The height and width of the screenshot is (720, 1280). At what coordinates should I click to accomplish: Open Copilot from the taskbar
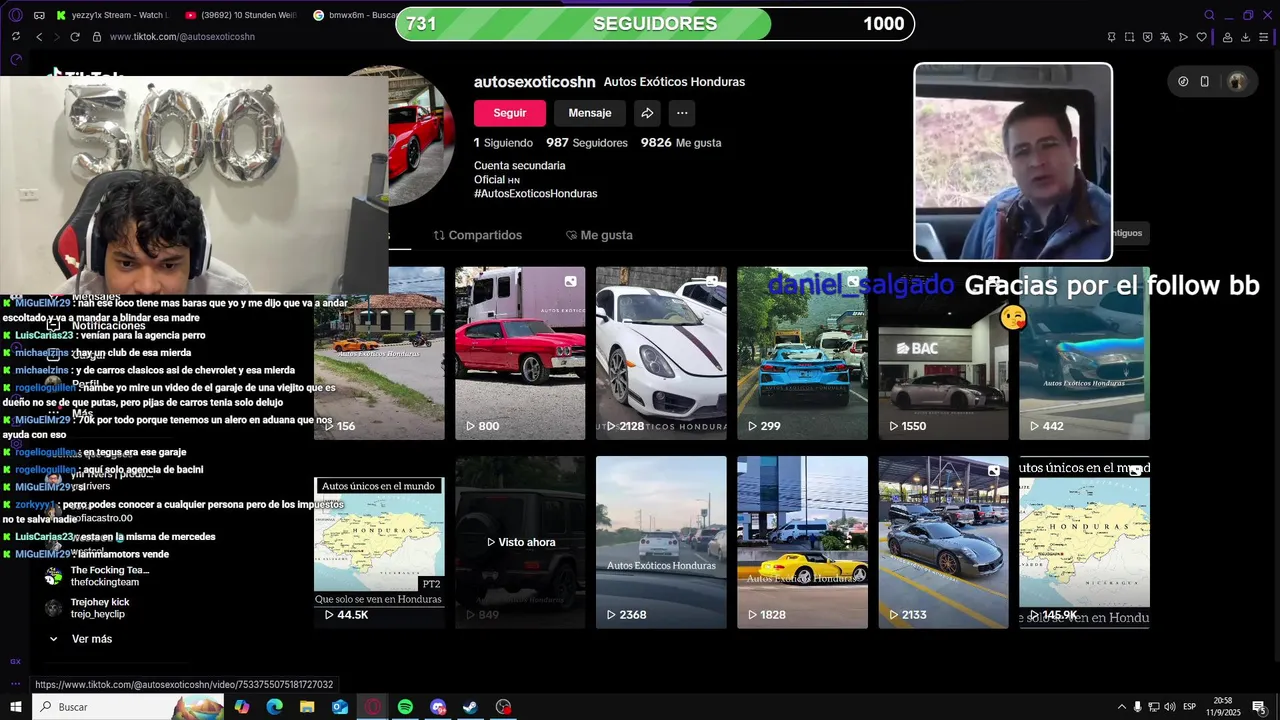[242, 707]
